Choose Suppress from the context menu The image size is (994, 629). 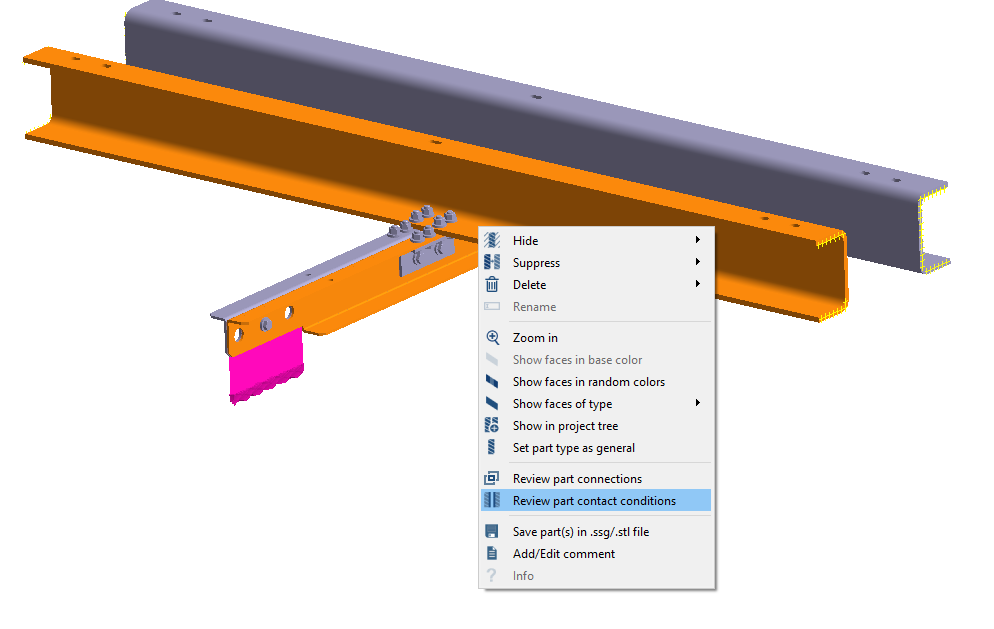[596, 263]
